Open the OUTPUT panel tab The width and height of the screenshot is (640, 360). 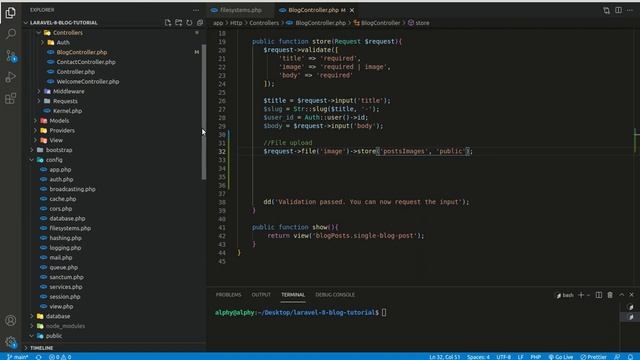click(x=261, y=295)
